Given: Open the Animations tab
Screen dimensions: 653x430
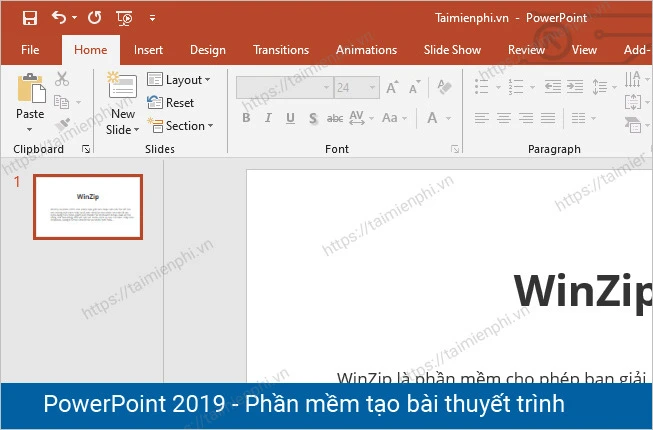Looking at the screenshot, I should click(366, 50).
